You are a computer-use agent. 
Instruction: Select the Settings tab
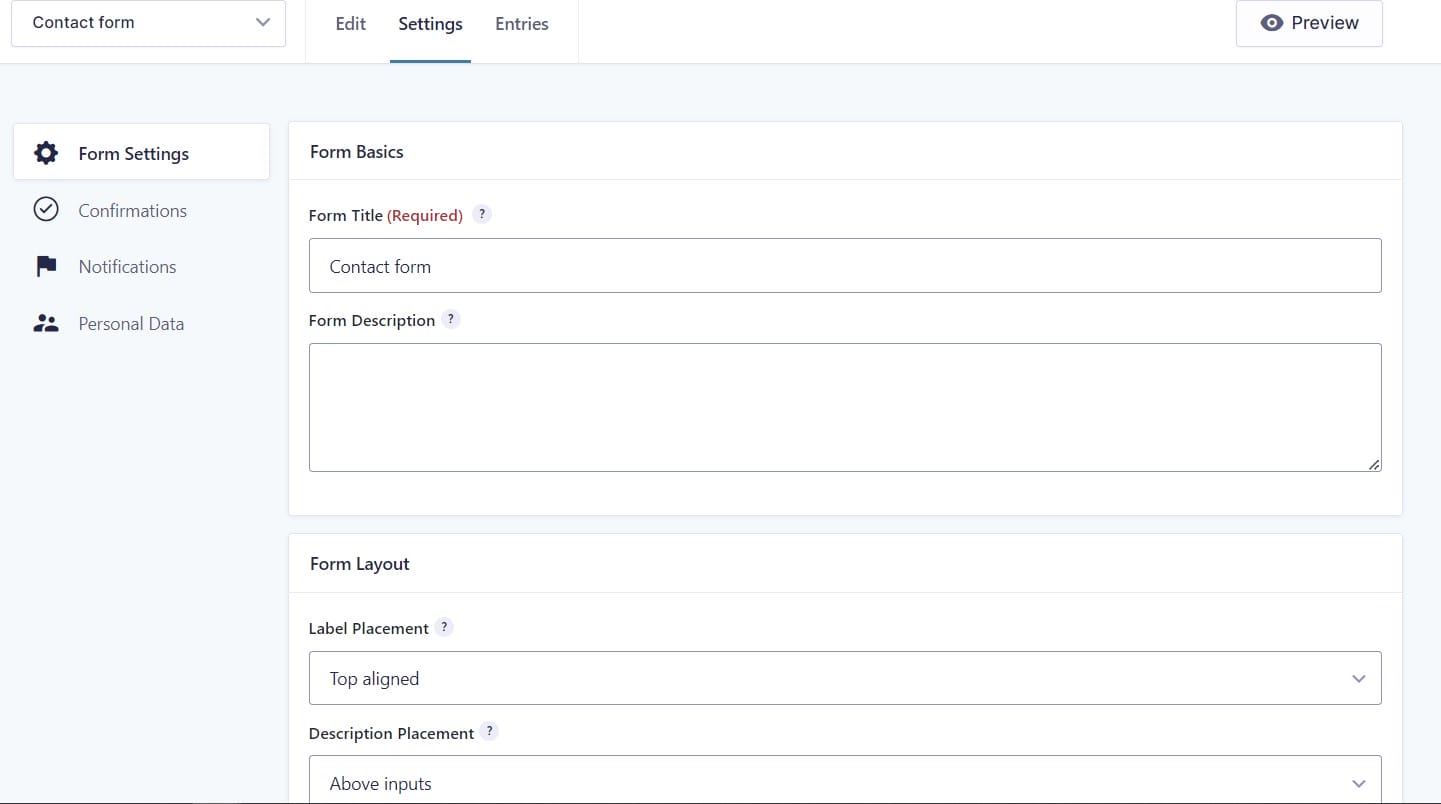coord(430,24)
